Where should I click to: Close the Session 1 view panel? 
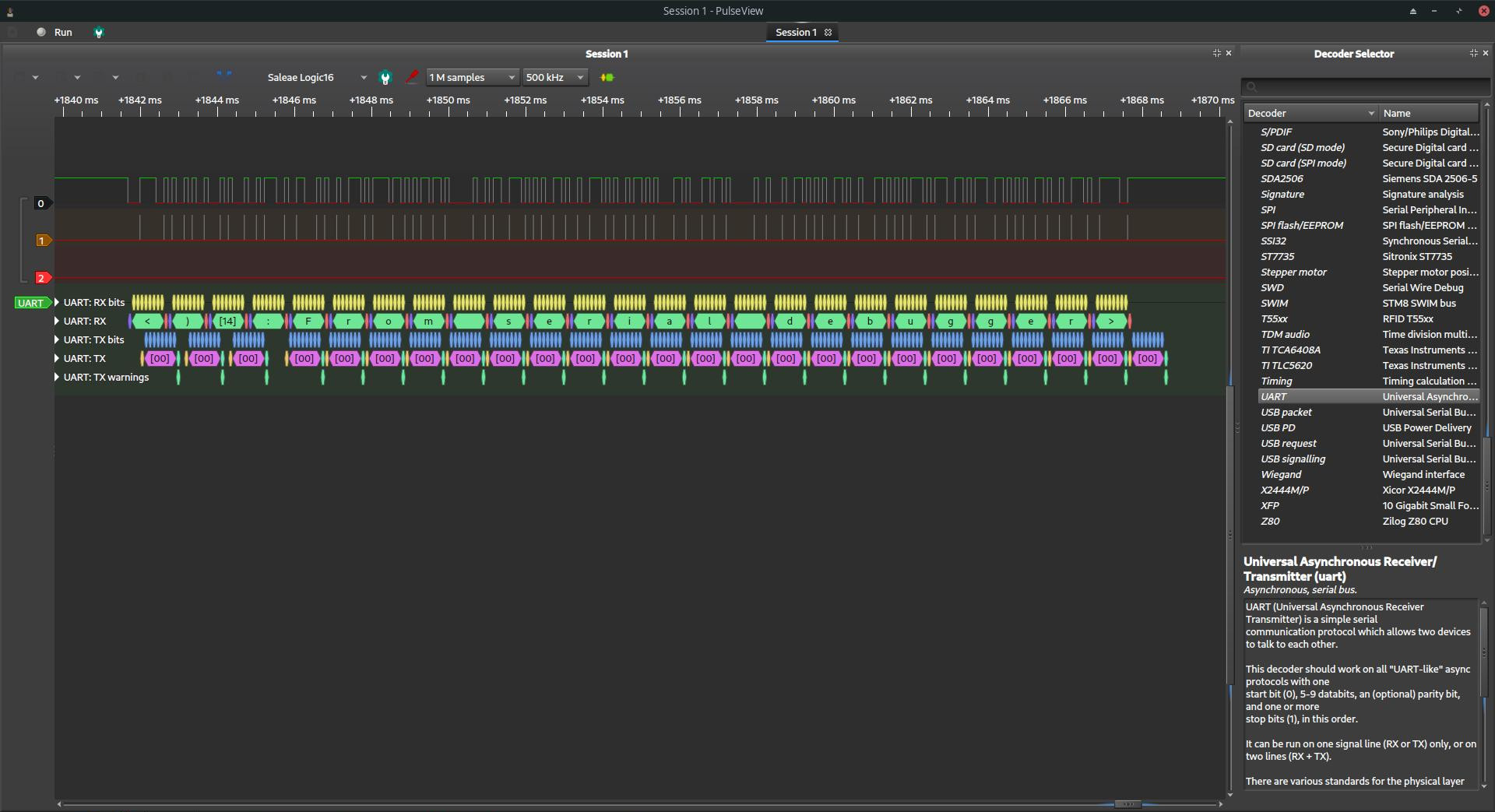click(1229, 53)
